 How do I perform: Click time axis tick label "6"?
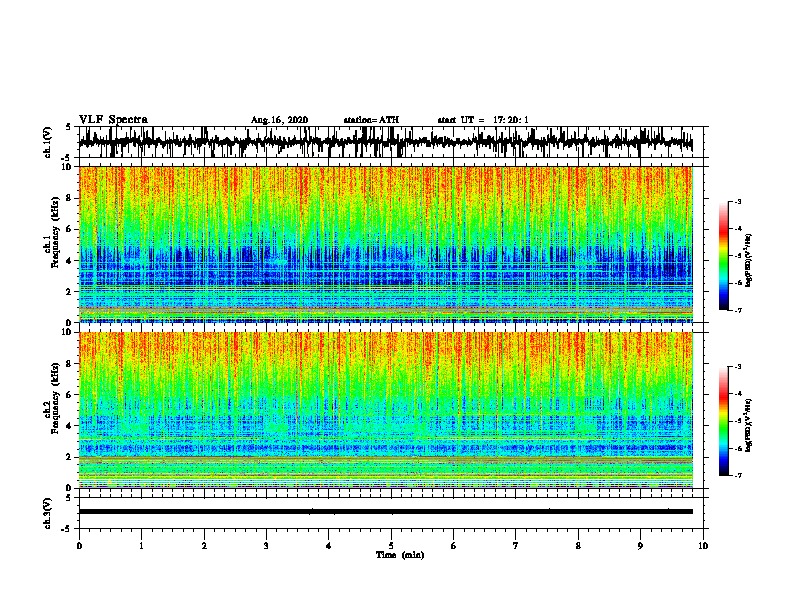(x=454, y=546)
